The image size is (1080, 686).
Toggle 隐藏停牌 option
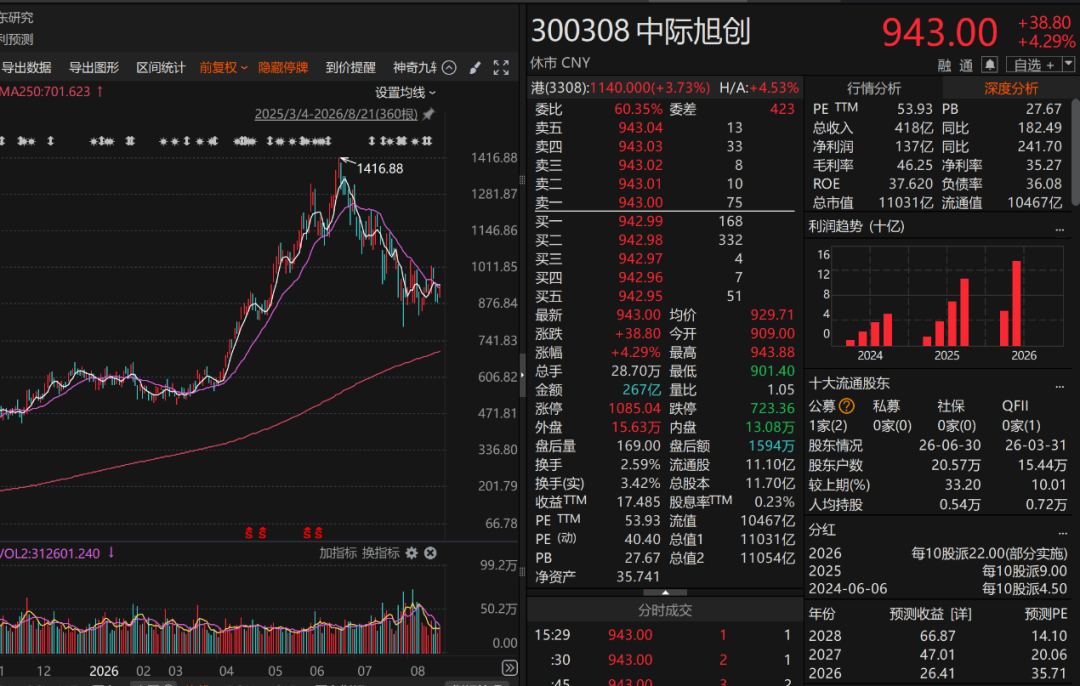(x=283, y=67)
